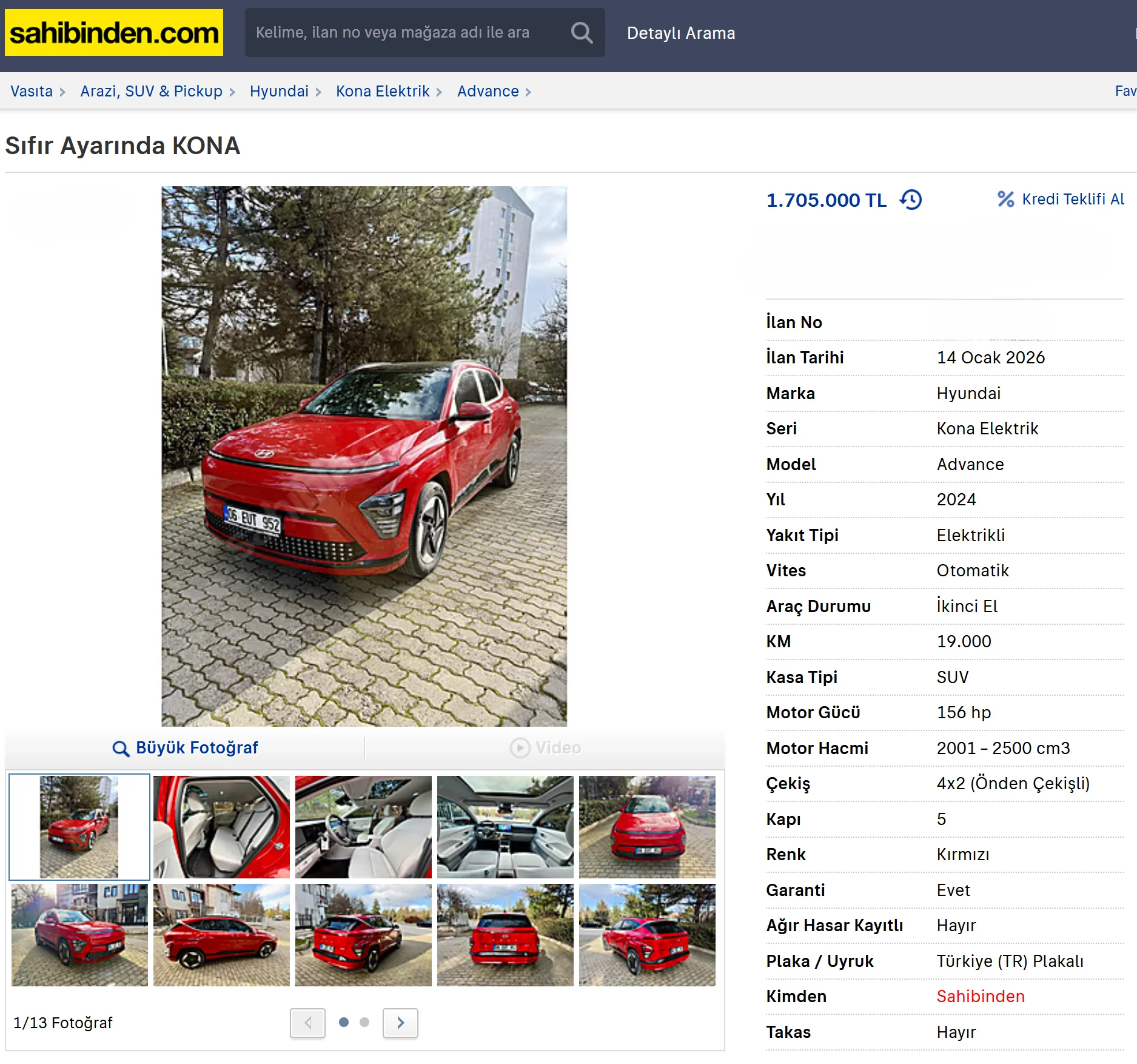Click the Sahibinden seller type value
Screen dimensions: 1137x1064
coord(981,997)
